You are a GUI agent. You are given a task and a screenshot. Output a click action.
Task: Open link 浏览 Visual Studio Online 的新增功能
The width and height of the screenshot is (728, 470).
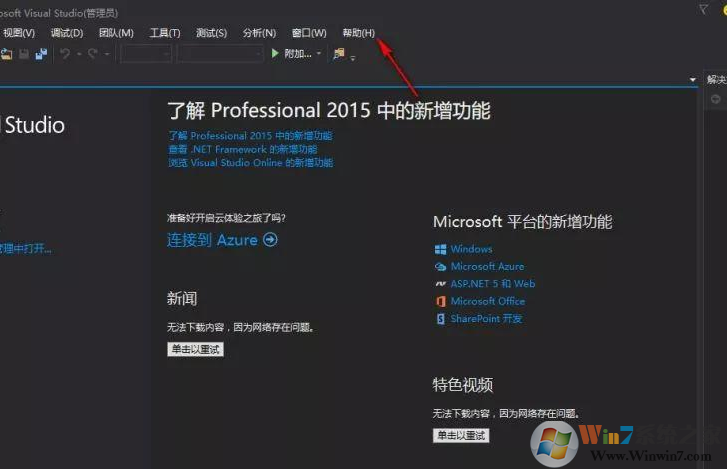coord(251,163)
